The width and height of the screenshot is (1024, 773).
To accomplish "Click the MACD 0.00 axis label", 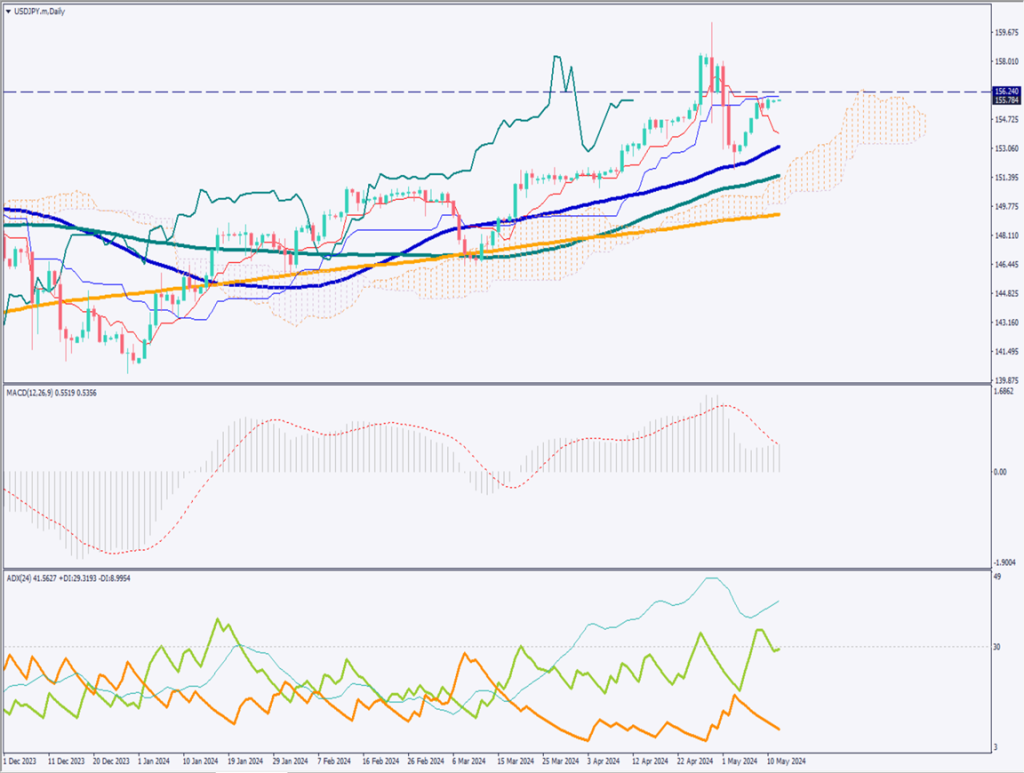I will 1000,471.
